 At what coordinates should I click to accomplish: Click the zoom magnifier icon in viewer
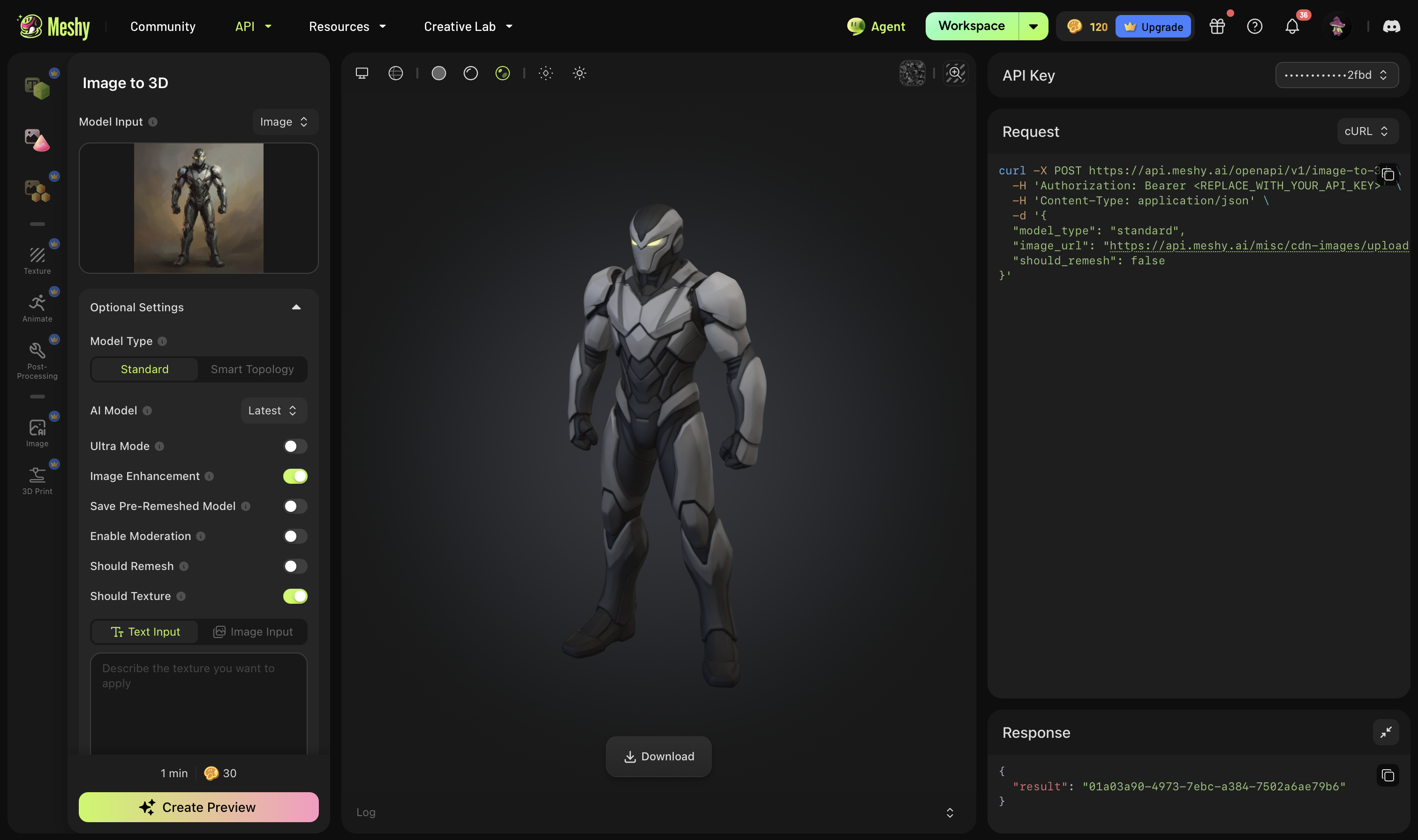(x=955, y=73)
